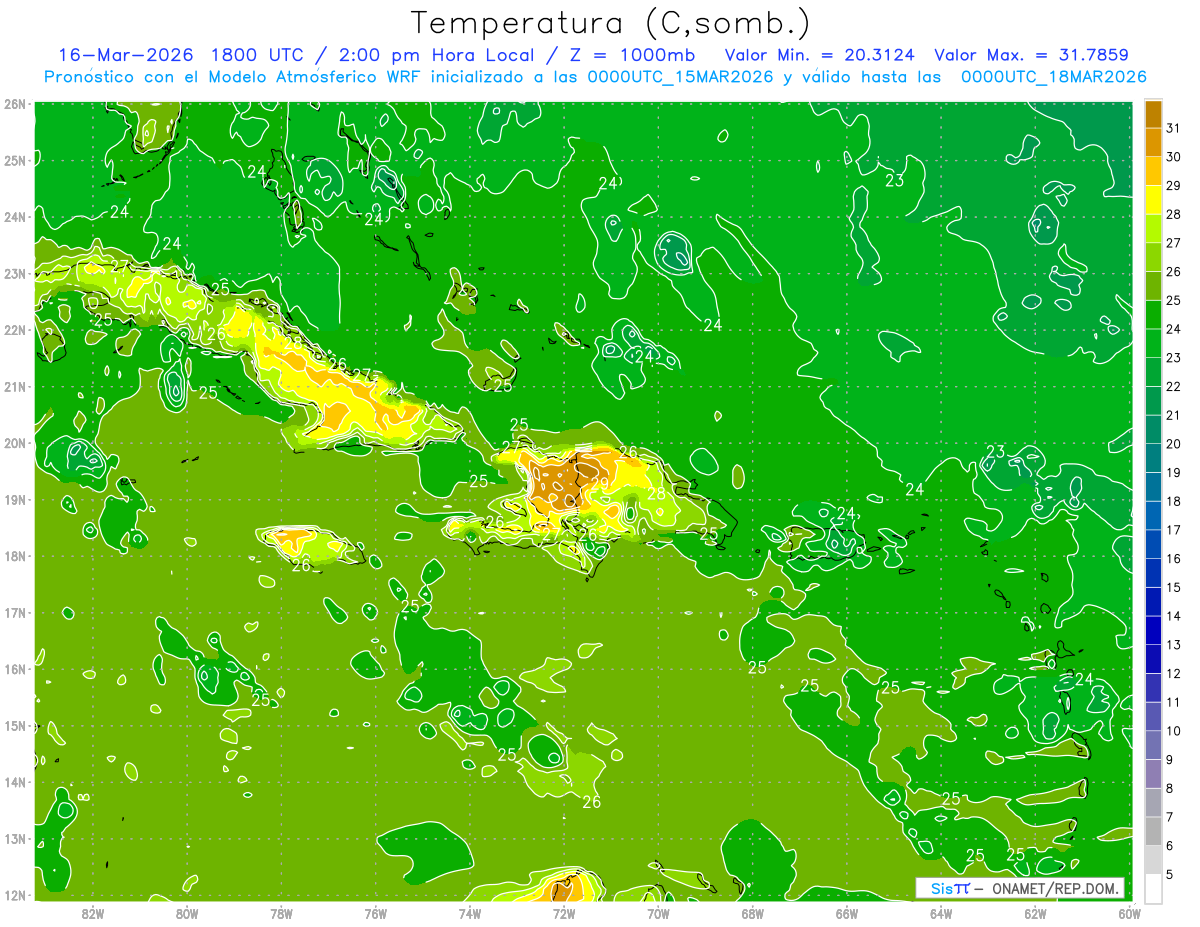Screen dimensions: 1200x927
Task: Click legend color band between 6 and 7
Action: [1153, 830]
